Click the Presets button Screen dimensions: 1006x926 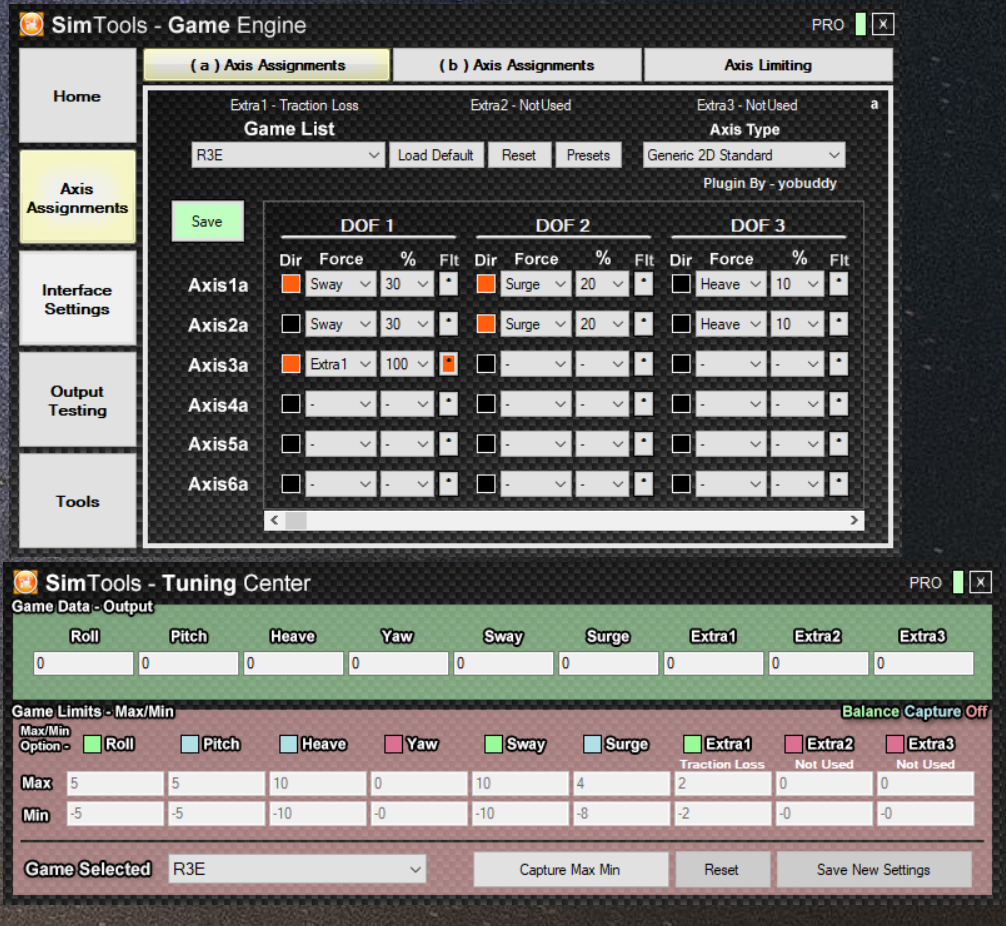[x=588, y=155]
